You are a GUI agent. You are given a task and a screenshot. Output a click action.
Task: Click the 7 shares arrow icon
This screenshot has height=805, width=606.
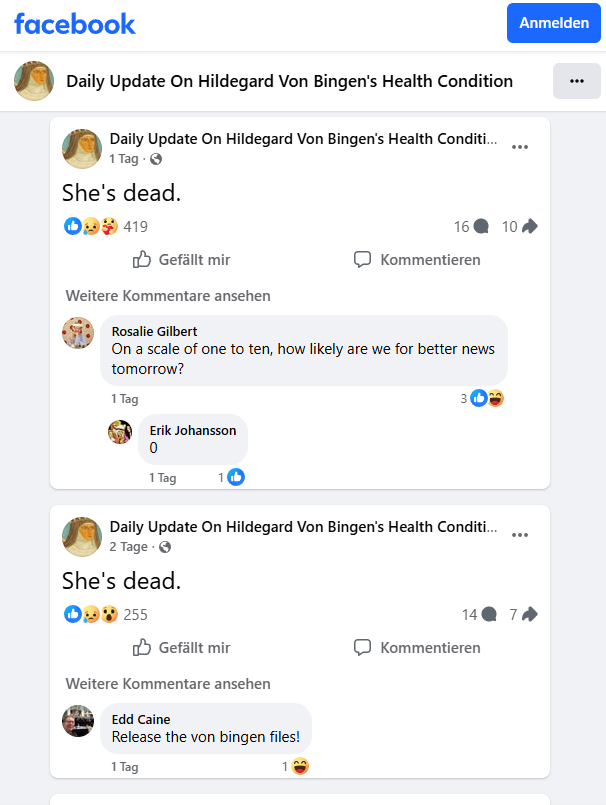pyautogui.click(x=529, y=615)
